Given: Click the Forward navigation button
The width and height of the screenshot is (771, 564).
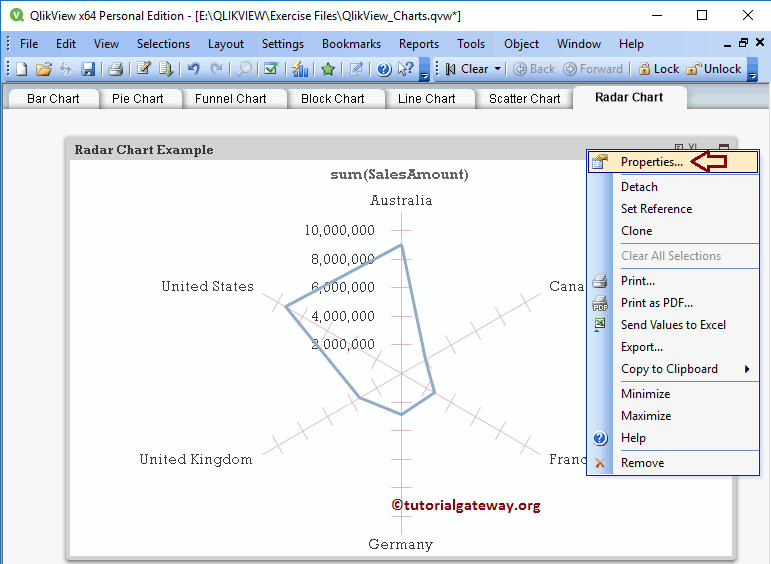Looking at the screenshot, I should point(593,69).
